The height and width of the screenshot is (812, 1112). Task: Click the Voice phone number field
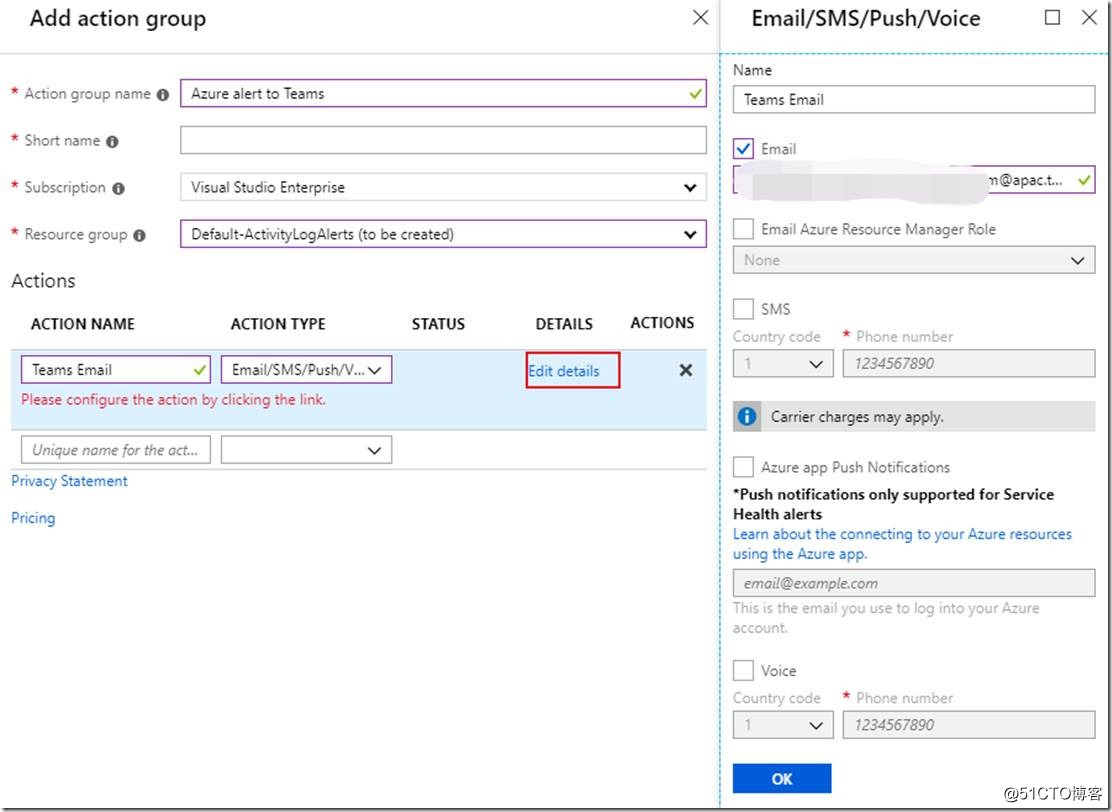[969, 725]
